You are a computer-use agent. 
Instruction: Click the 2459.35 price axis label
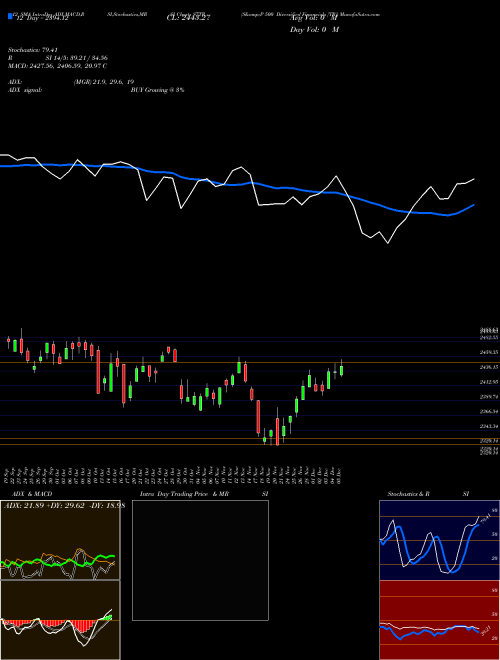[489, 352]
